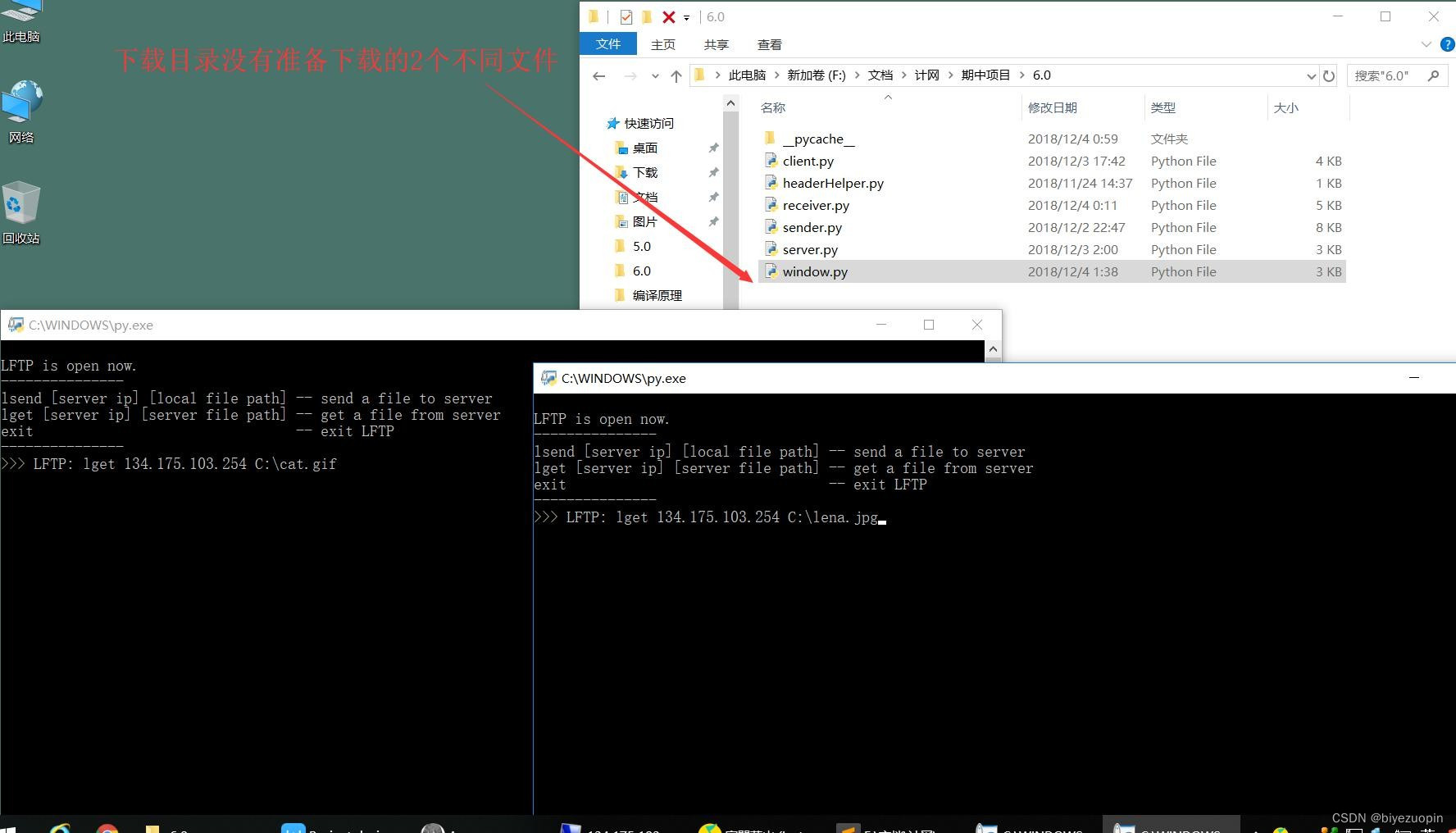Viewport: 1456px width, 833px height.
Task: Select the server.py file icon
Action: (771, 249)
